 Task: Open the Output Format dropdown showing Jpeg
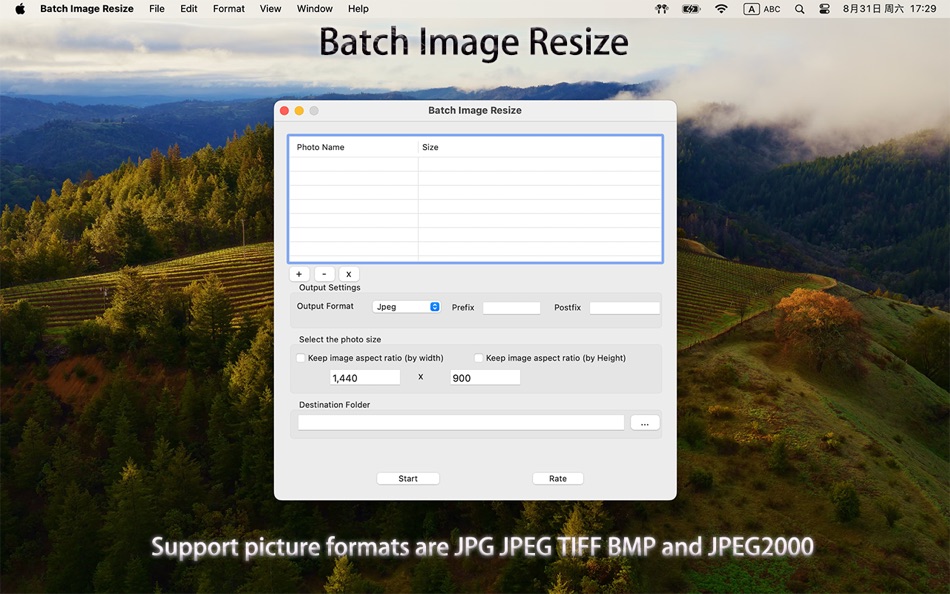point(407,306)
